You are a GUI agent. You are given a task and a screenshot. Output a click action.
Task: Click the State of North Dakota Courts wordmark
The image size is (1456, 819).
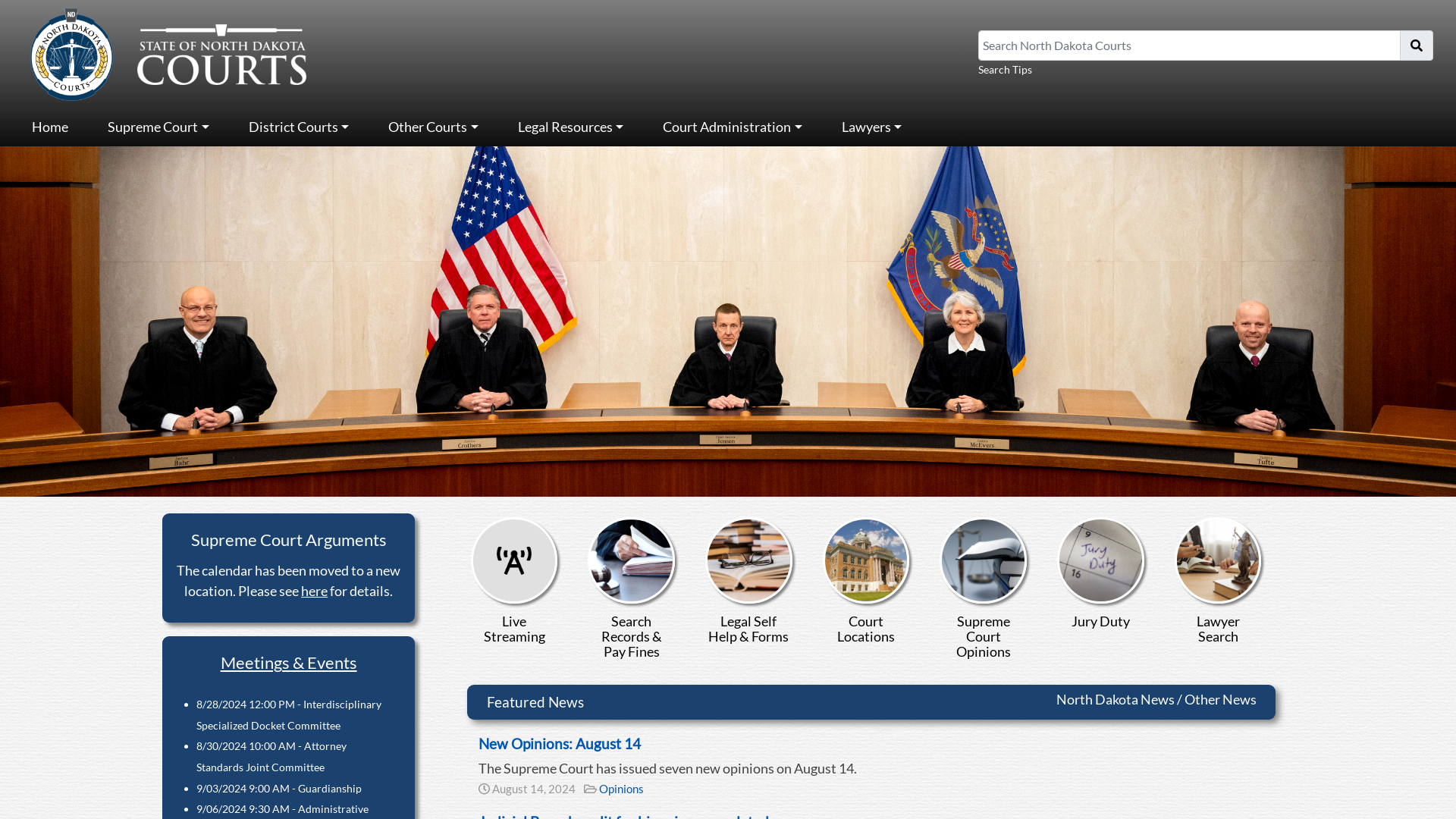point(221,55)
